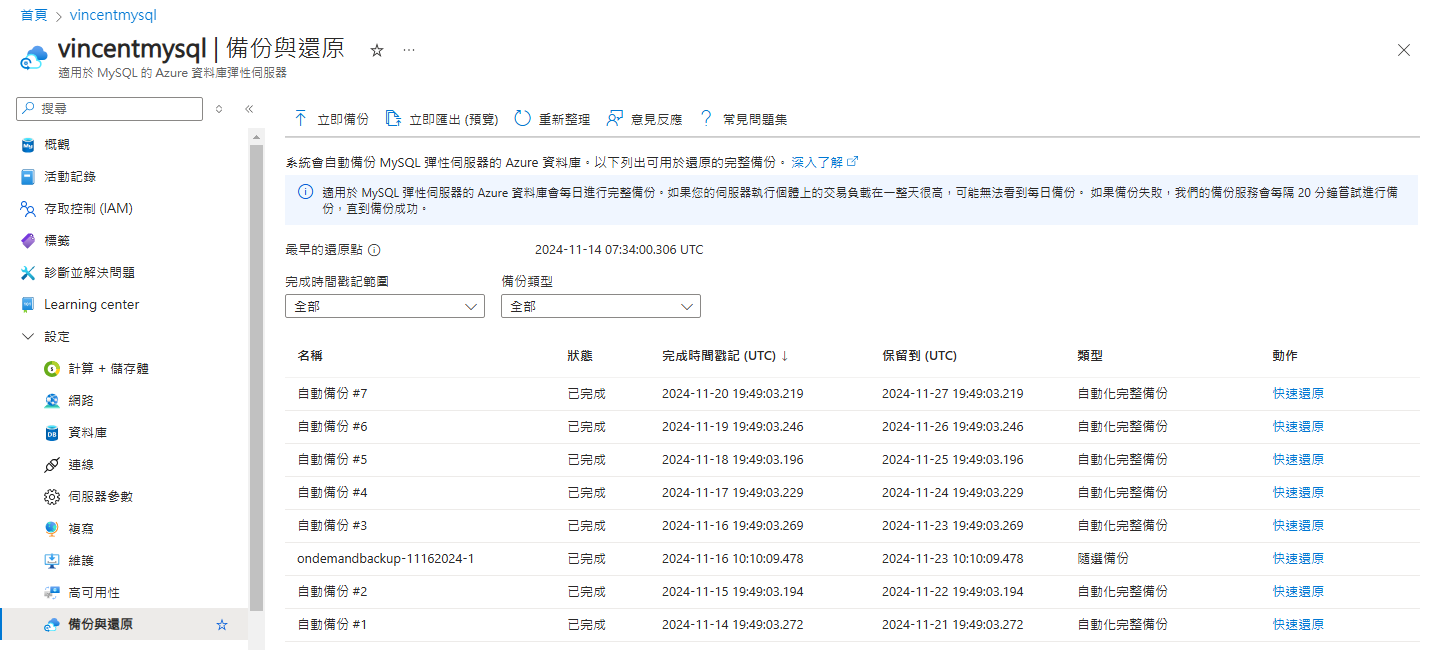
Task: Click the 診斷並解決問題 wrench icon
Action: [x=28, y=273]
